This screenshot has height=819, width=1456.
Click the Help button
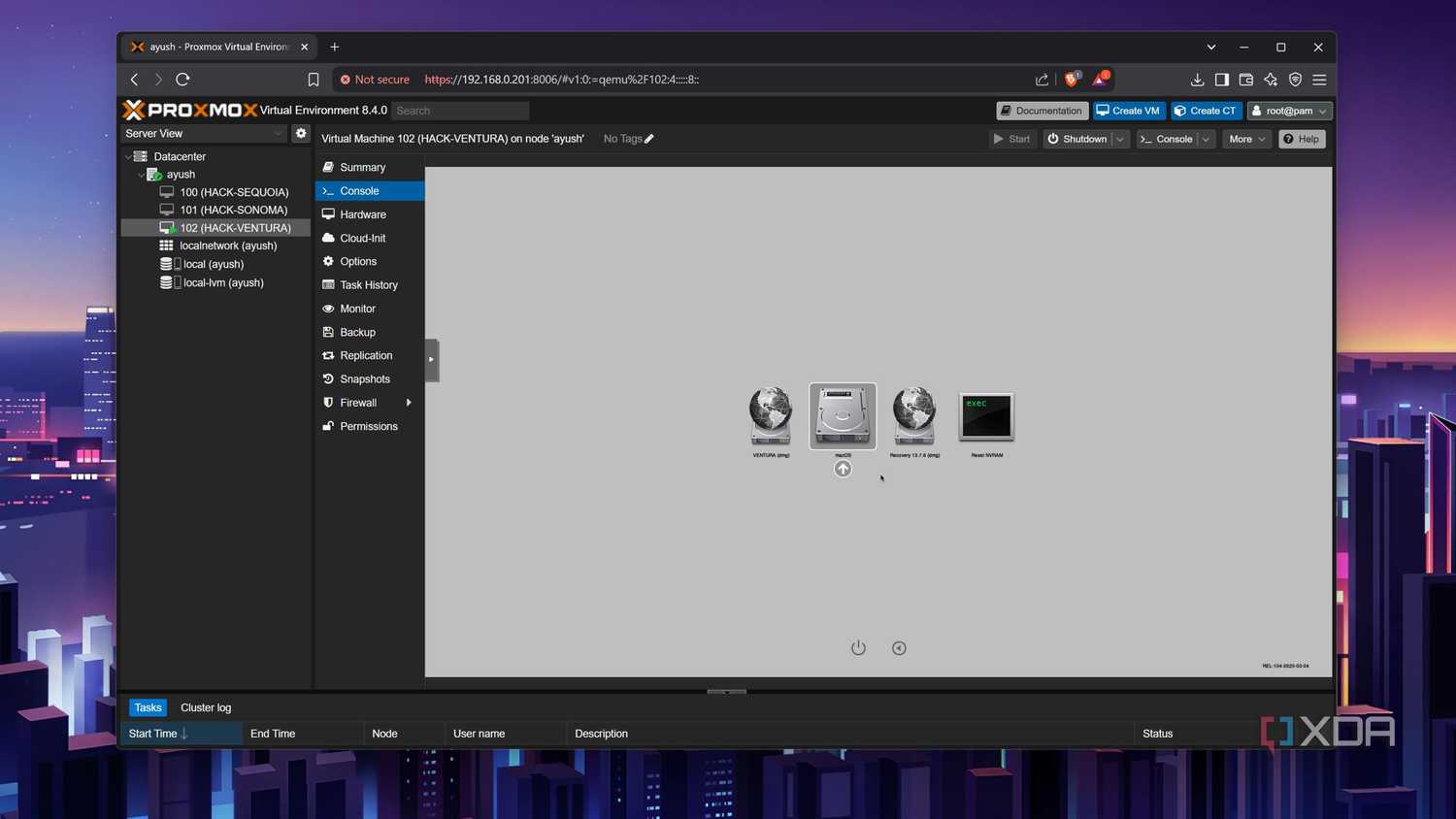tap(1301, 139)
